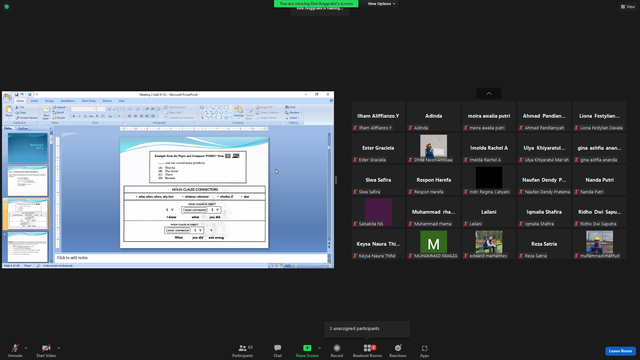The width and height of the screenshot is (640, 360).
Task: Click the zoom slider in PowerPoint status bar
Action: (x=310, y=266)
